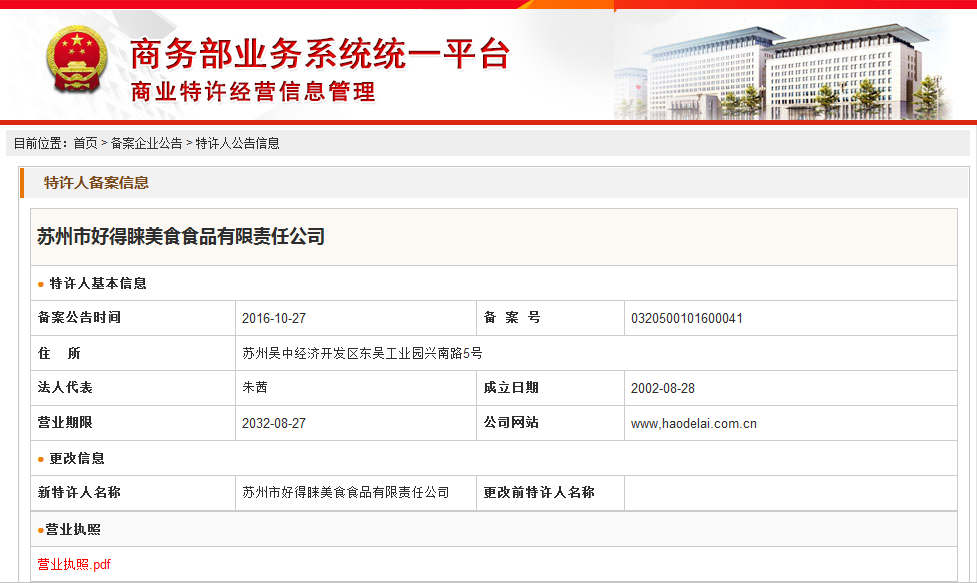Click the 目前位置 breadcrumb label

pos(41,143)
